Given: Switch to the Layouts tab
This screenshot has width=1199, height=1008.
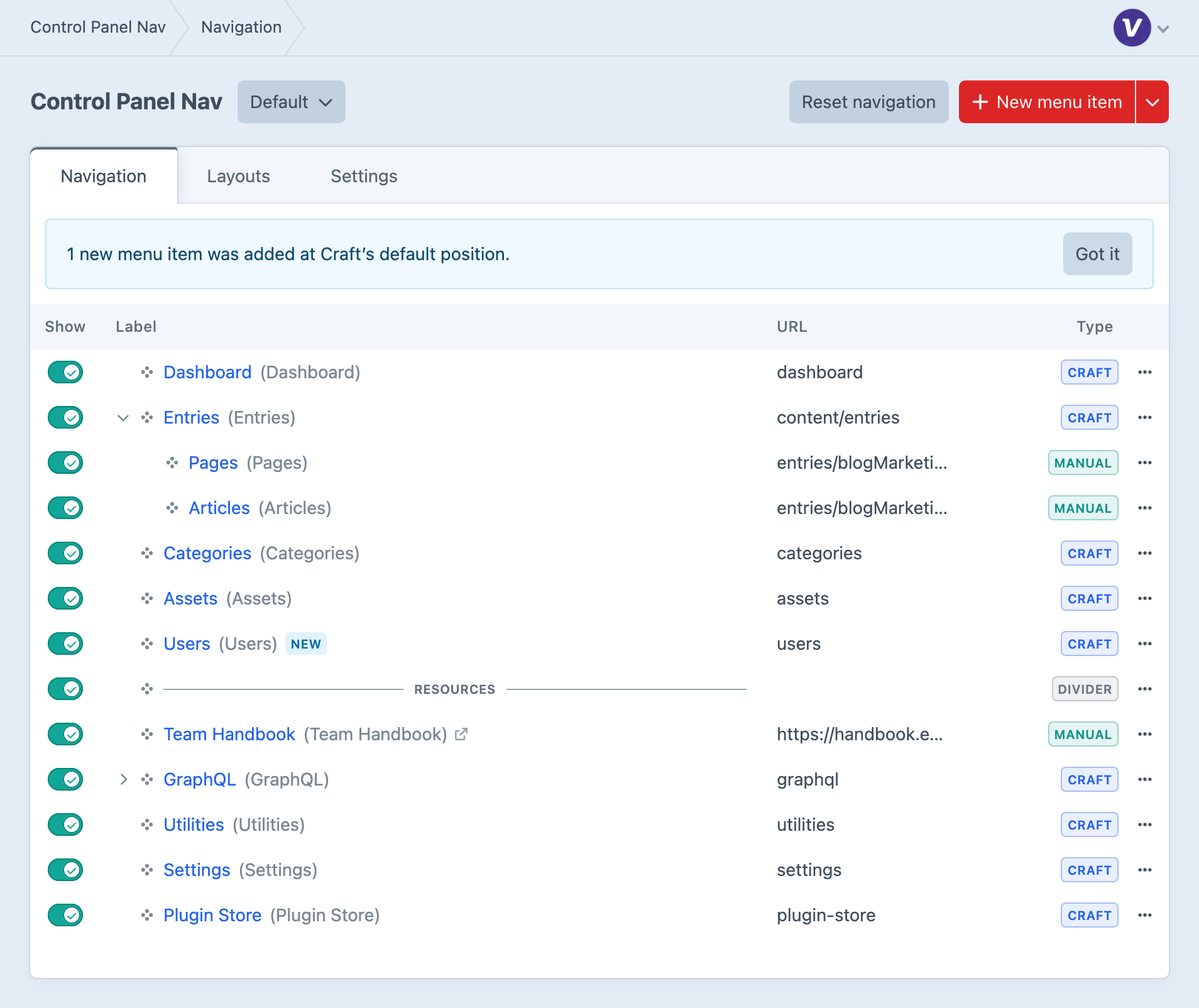Looking at the screenshot, I should 239,176.
